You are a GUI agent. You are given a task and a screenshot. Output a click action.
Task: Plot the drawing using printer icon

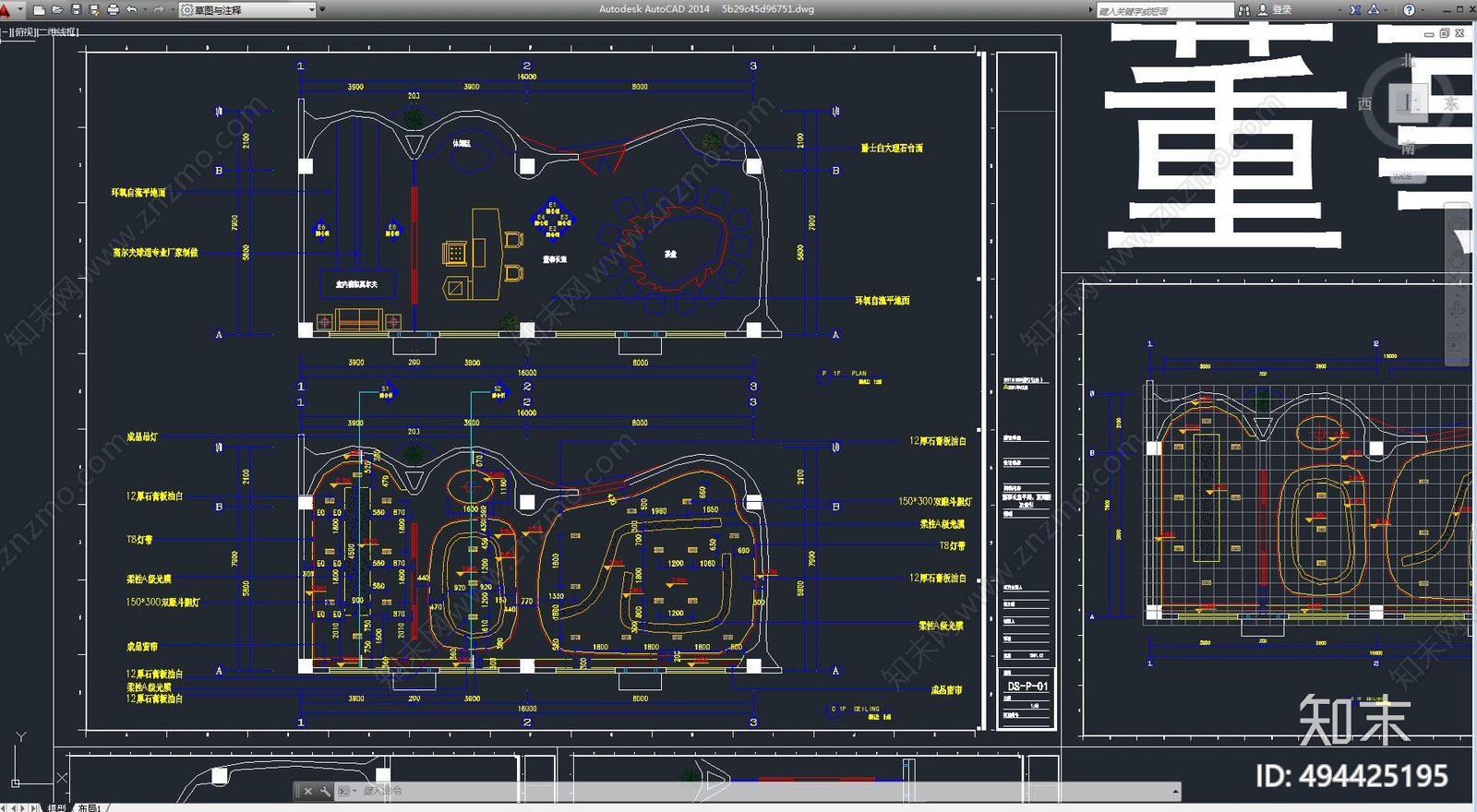click(x=113, y=9)
